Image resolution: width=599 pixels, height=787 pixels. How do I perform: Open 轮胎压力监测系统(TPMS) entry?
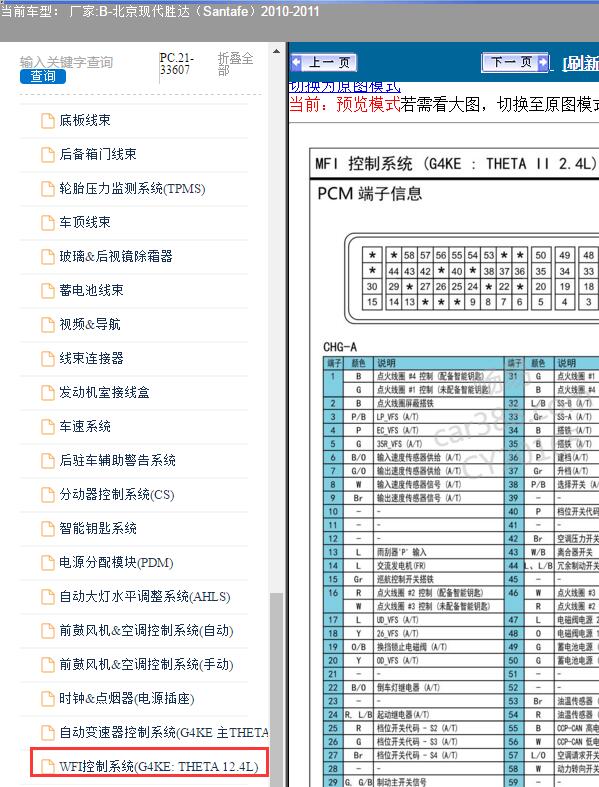pyautogui.click(x=133, y=189)
